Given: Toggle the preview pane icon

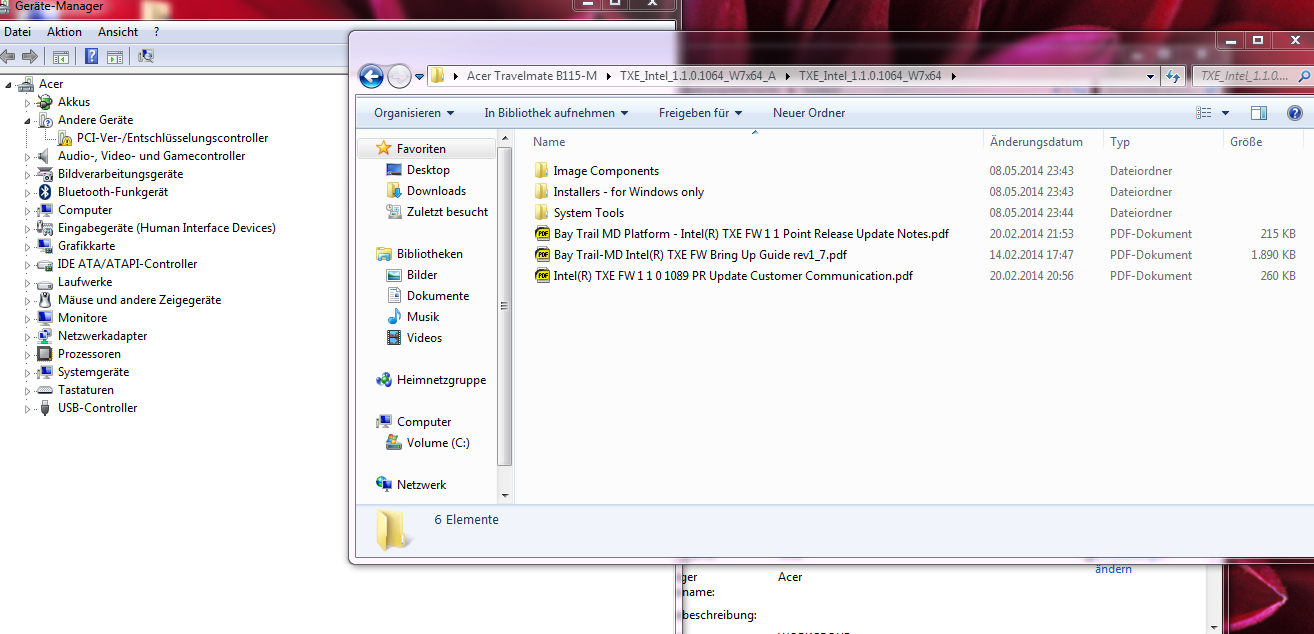Looking at the screenshot, I should click(1259, 113).
